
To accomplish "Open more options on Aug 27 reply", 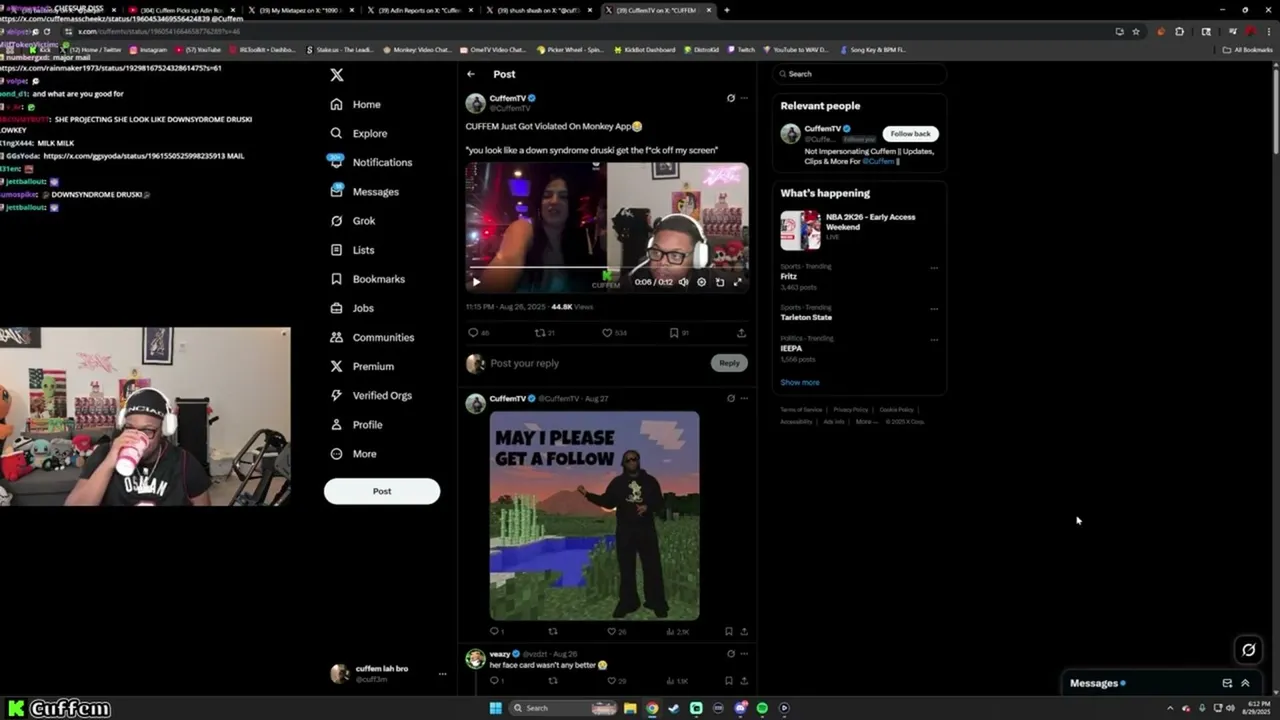I will 744,398.
